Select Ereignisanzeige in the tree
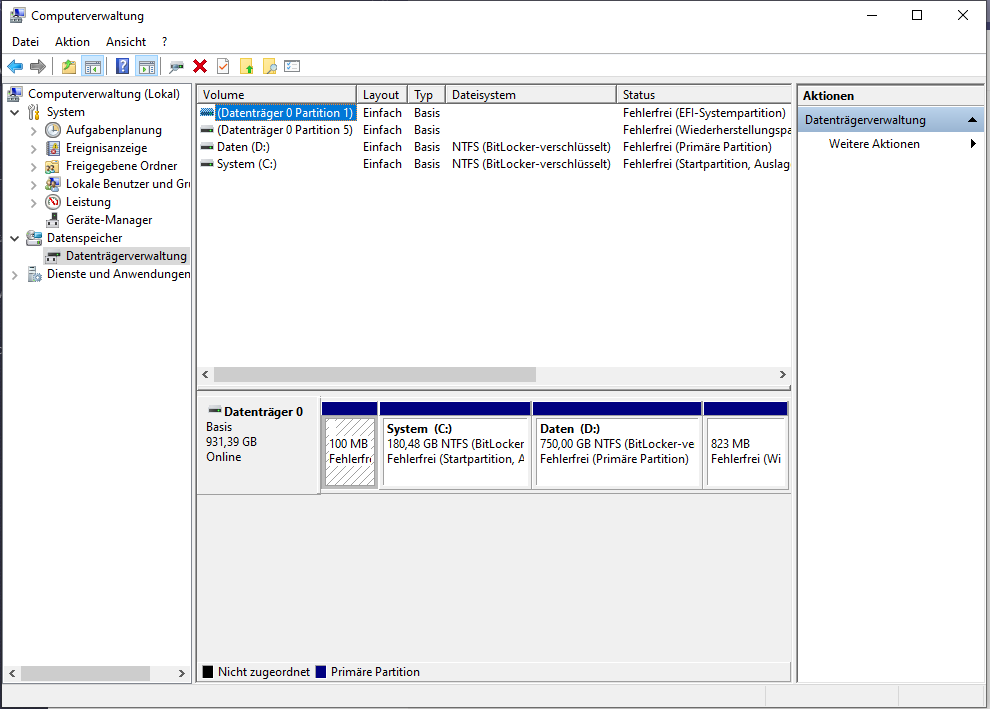Viewport: 990px width, 709px height. coord(106,148)
